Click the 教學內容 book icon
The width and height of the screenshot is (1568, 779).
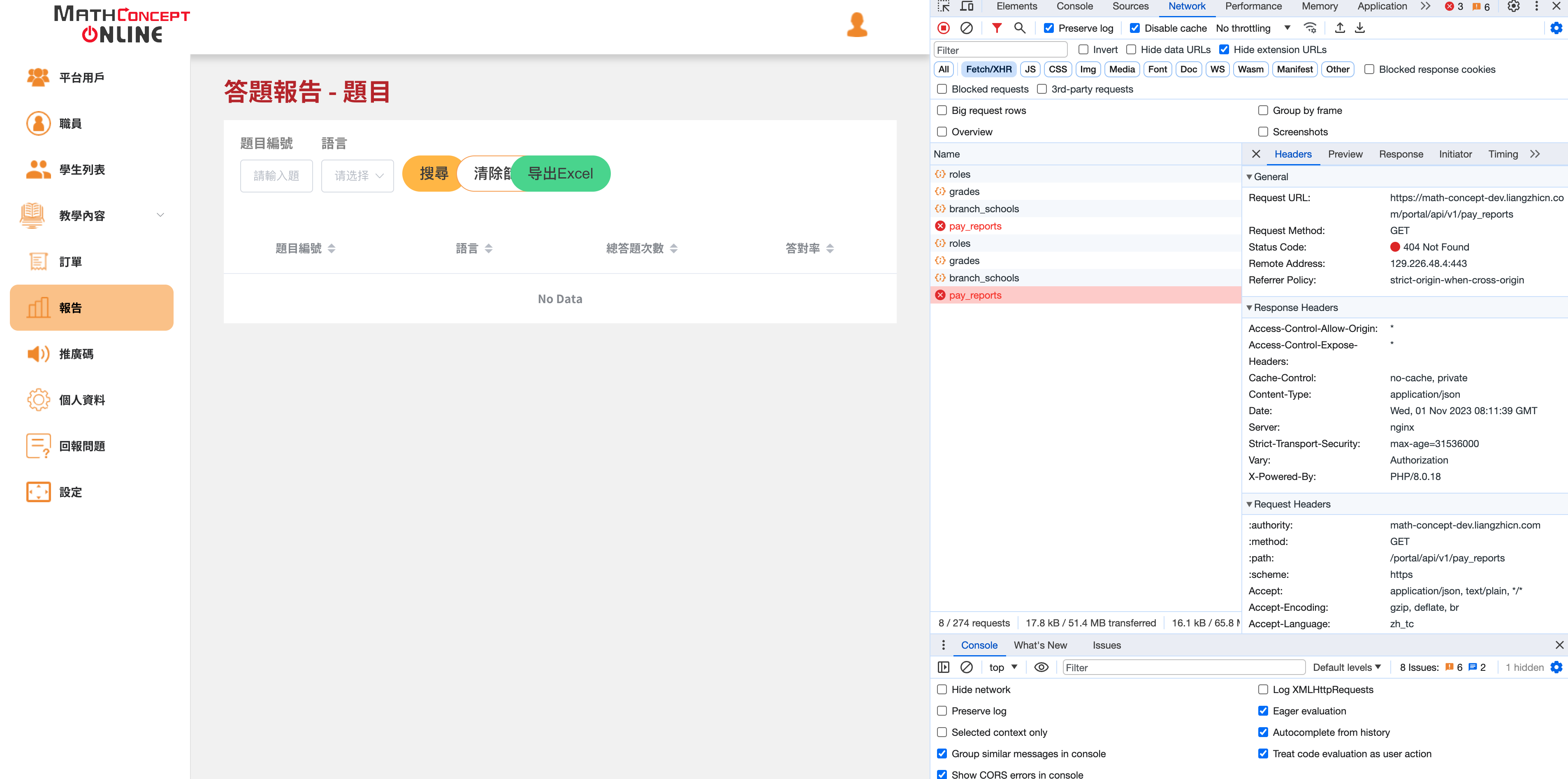[32, 216]
